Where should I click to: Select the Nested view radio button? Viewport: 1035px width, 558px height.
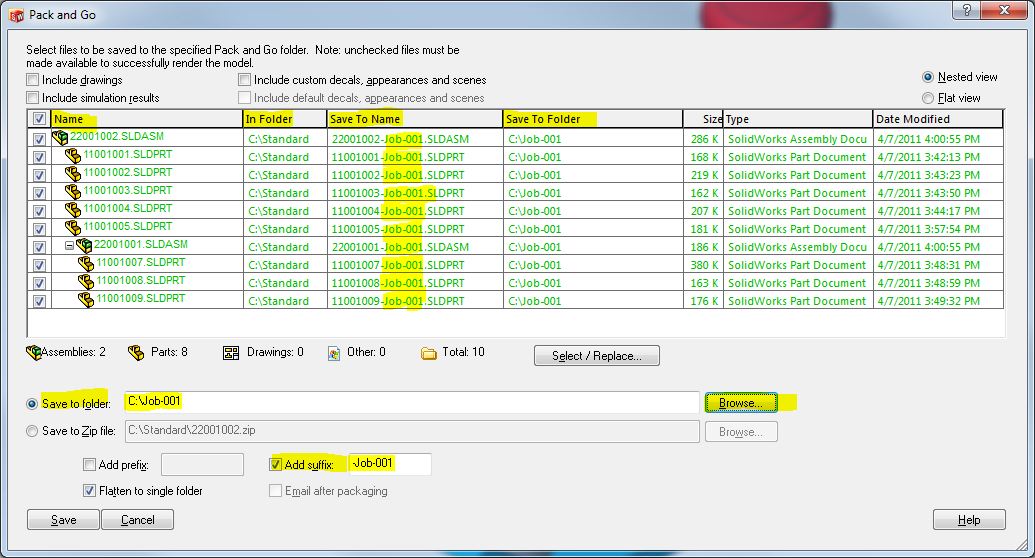(927, 77)
